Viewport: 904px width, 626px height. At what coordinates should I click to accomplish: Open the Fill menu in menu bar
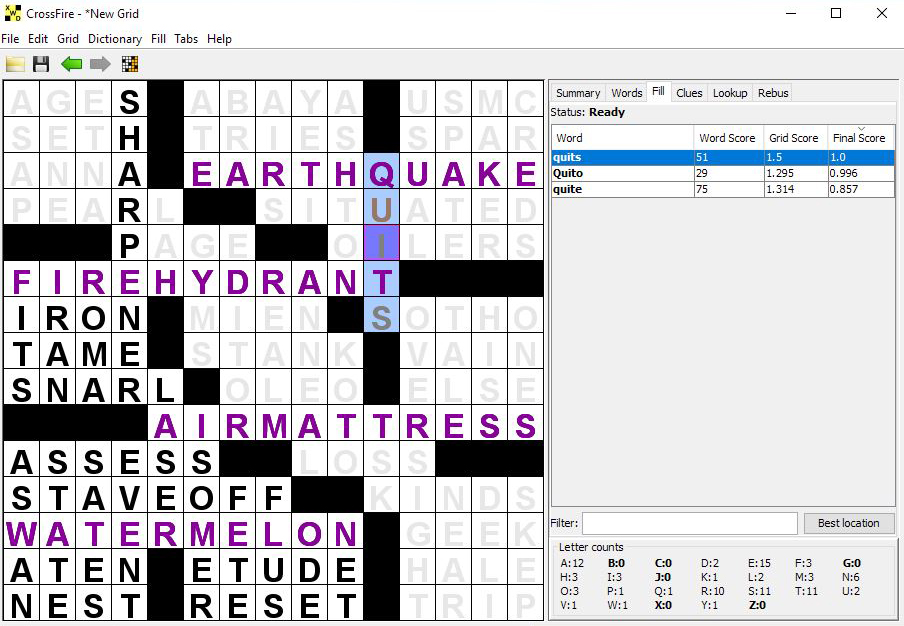tap(158, 39)
